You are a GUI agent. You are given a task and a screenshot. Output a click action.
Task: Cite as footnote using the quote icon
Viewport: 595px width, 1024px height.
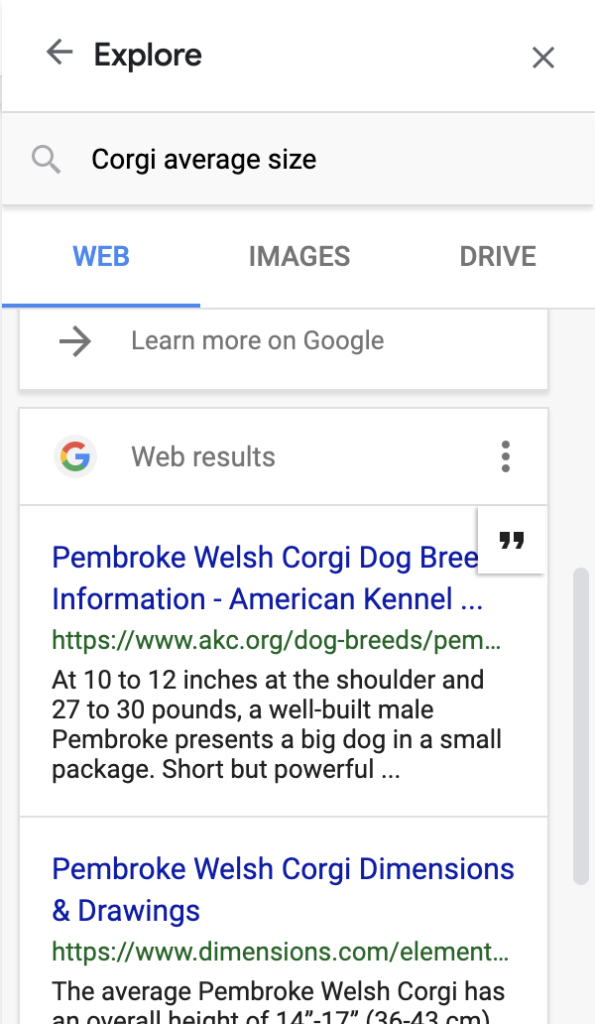click(511, 540)
